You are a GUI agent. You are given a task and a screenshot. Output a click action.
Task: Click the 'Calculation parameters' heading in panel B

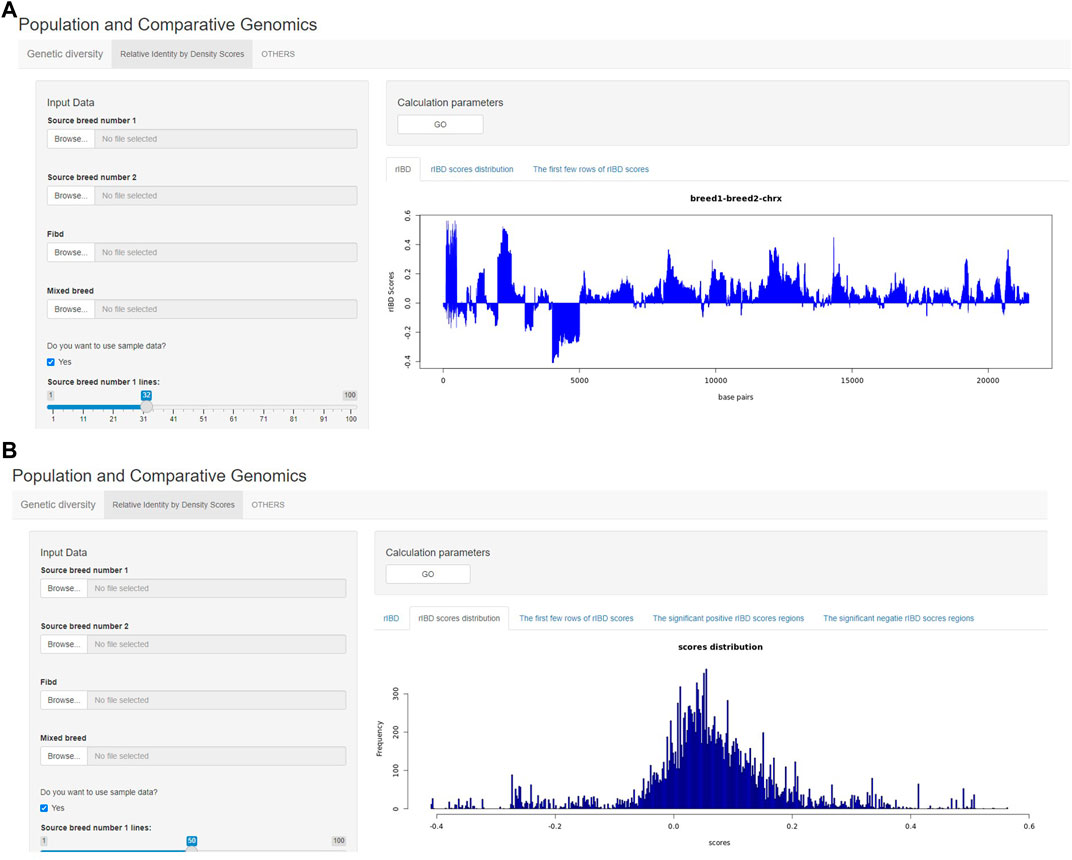pyautogui.click(x=438, y=552)
